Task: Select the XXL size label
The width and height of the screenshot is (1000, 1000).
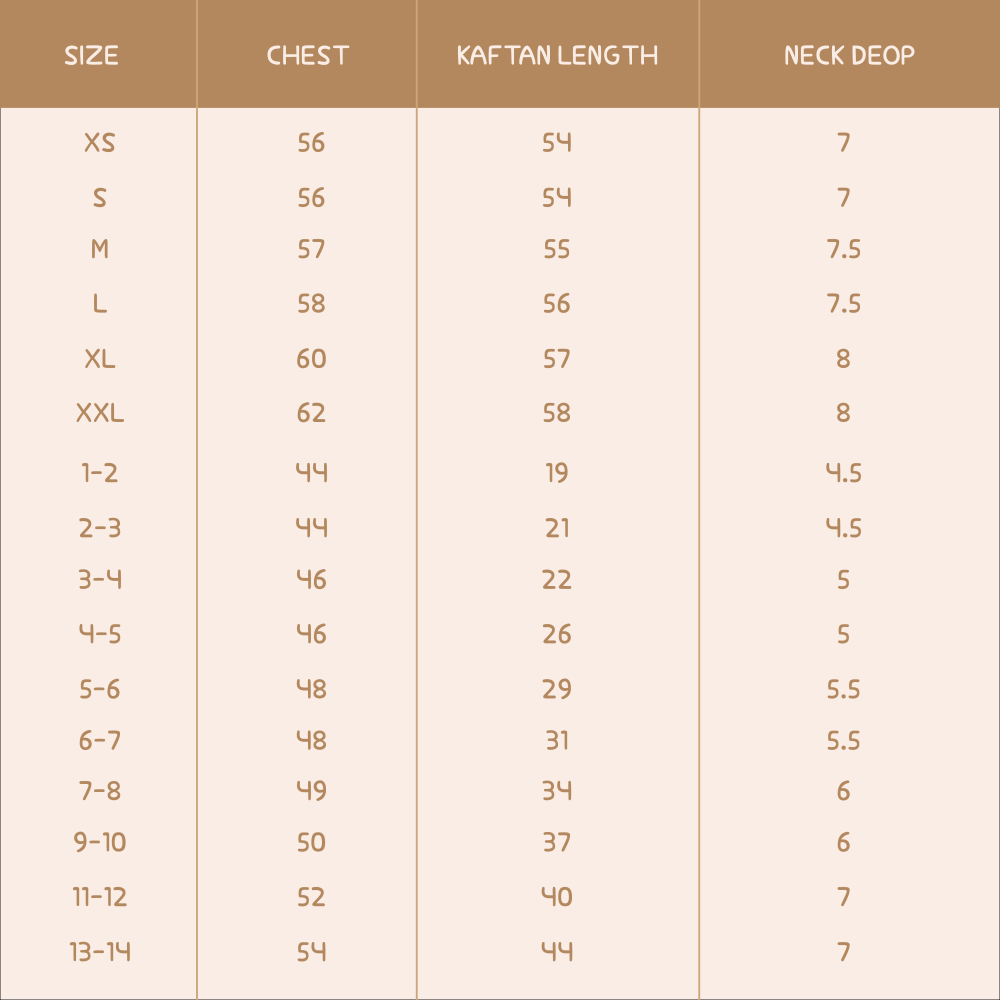Action: click(x=100, y=412)
